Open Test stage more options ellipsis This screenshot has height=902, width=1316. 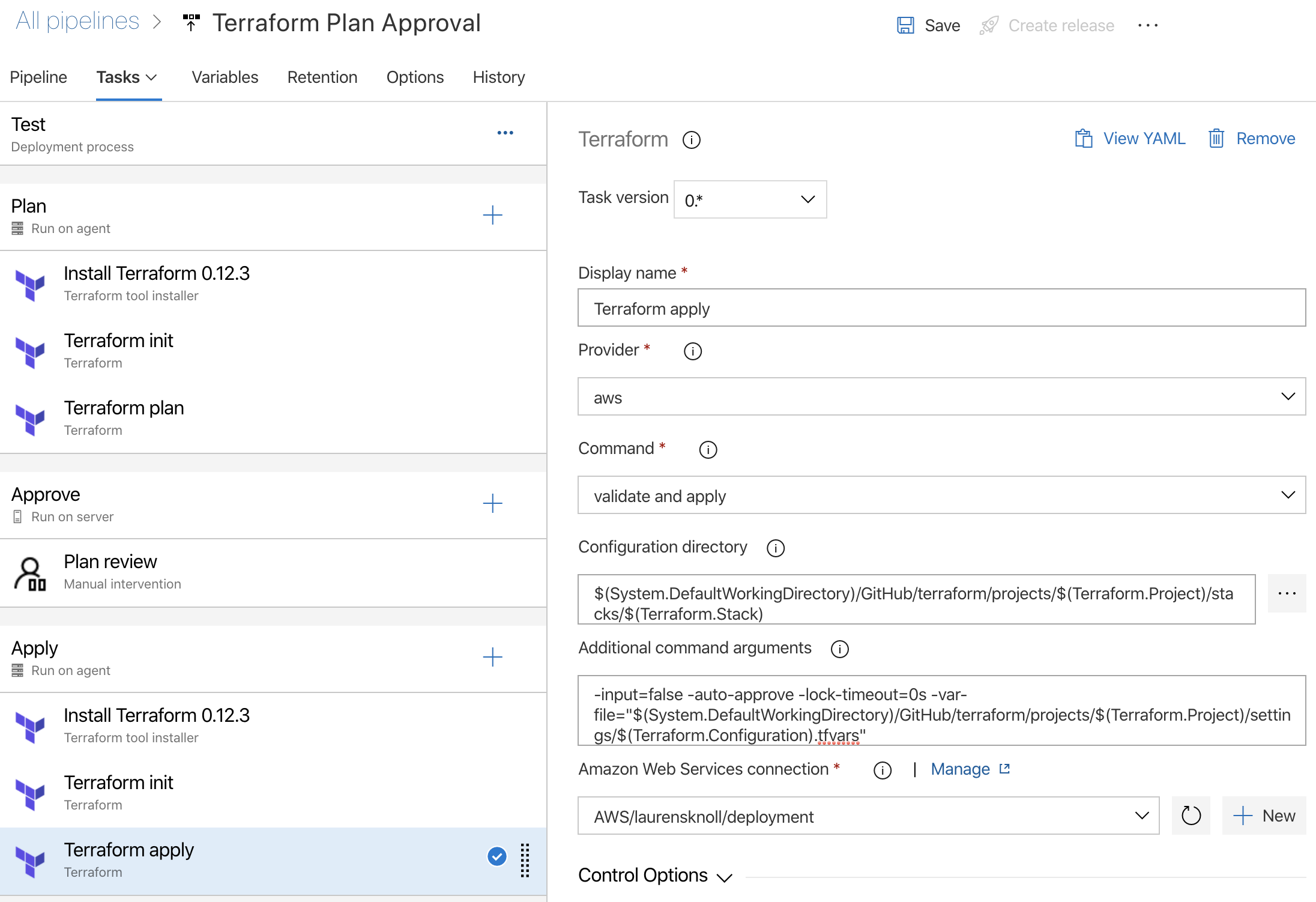click(x=505, y=133)
